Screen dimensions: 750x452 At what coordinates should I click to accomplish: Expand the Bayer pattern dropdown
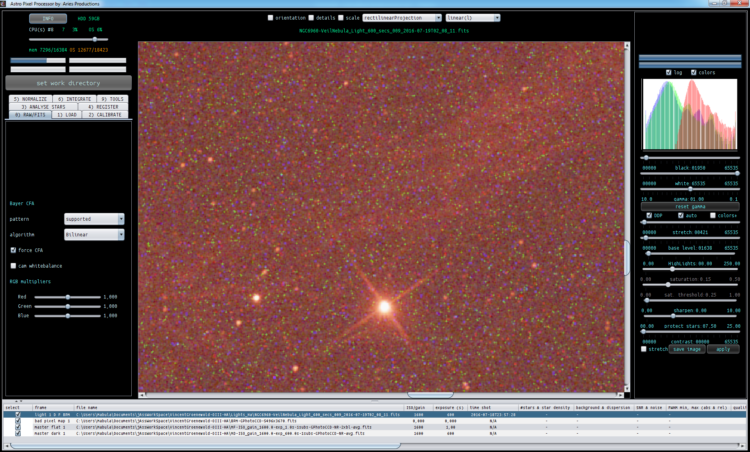pyautogui.click(x=94, y=219)
